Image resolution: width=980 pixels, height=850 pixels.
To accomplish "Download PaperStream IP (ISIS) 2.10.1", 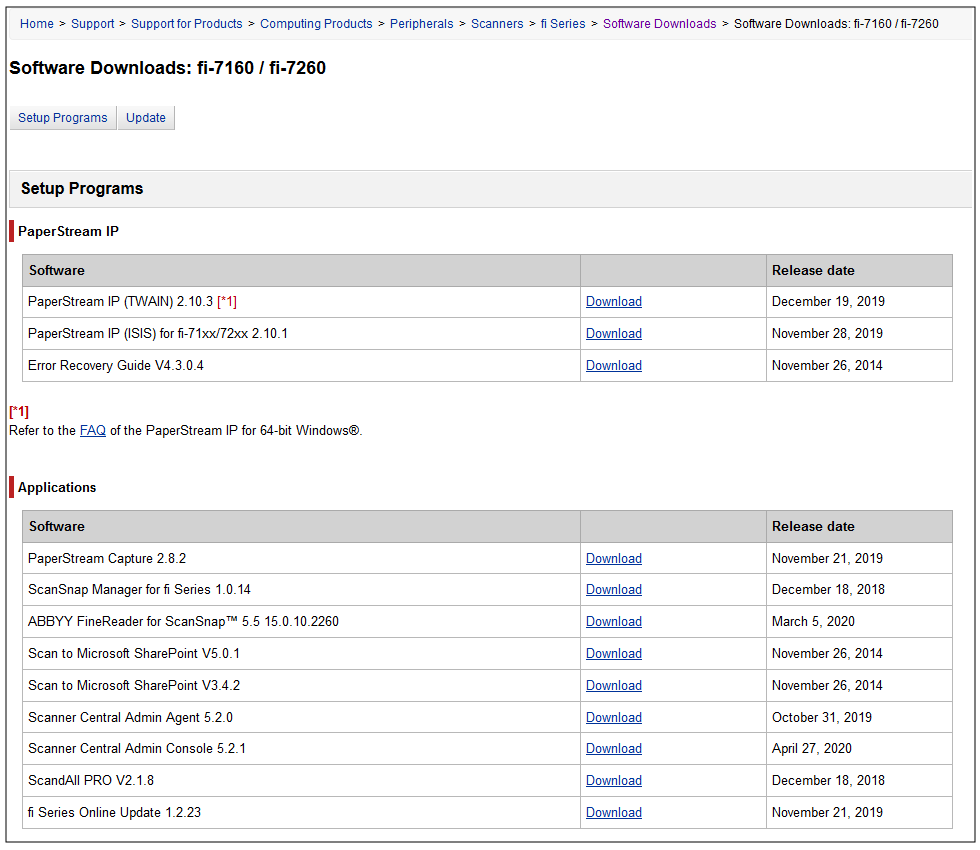I will pos(614,334).
